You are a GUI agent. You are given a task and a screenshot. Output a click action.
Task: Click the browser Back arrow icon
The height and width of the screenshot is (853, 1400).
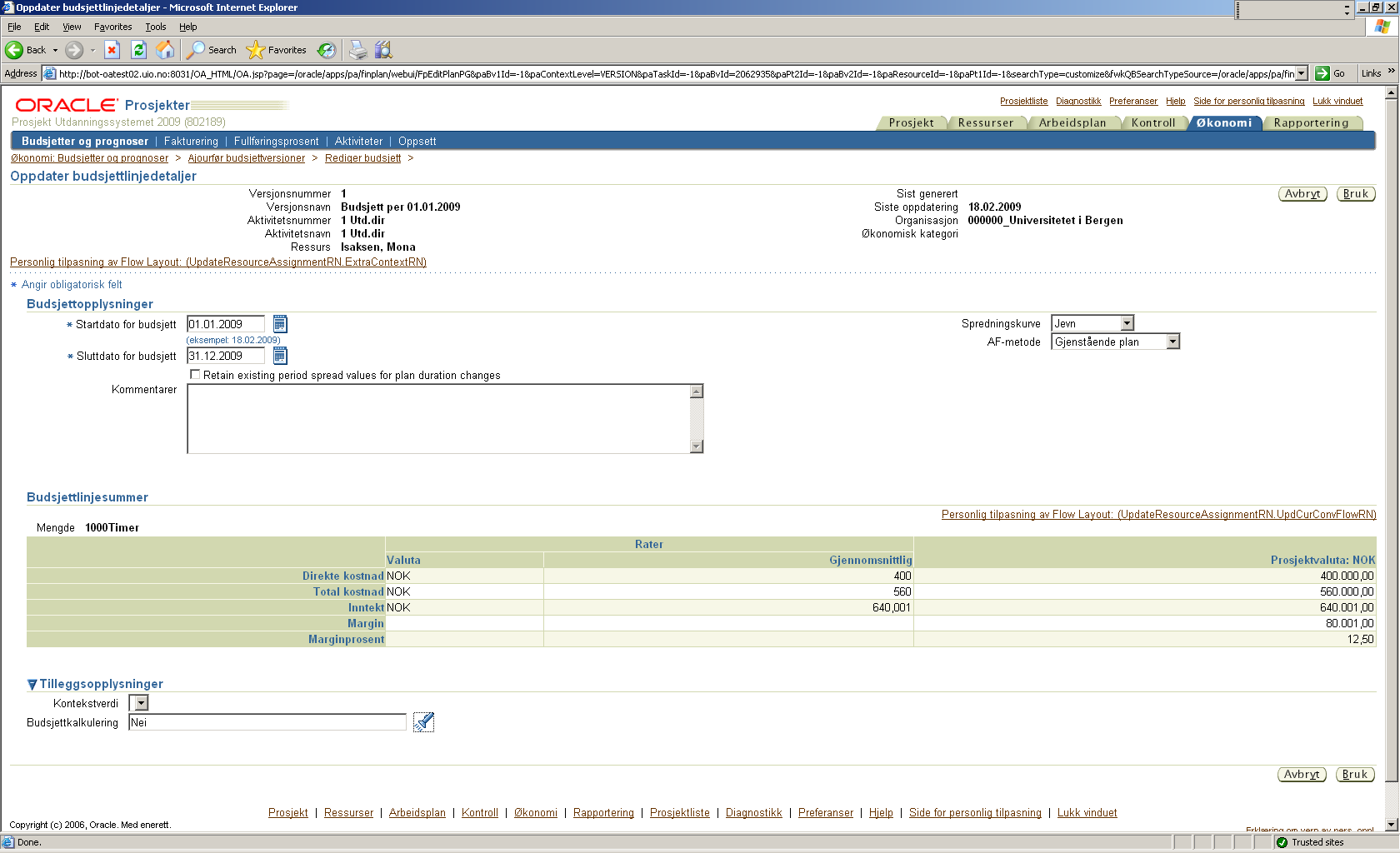pyautogui.click(x=14, y=50)
